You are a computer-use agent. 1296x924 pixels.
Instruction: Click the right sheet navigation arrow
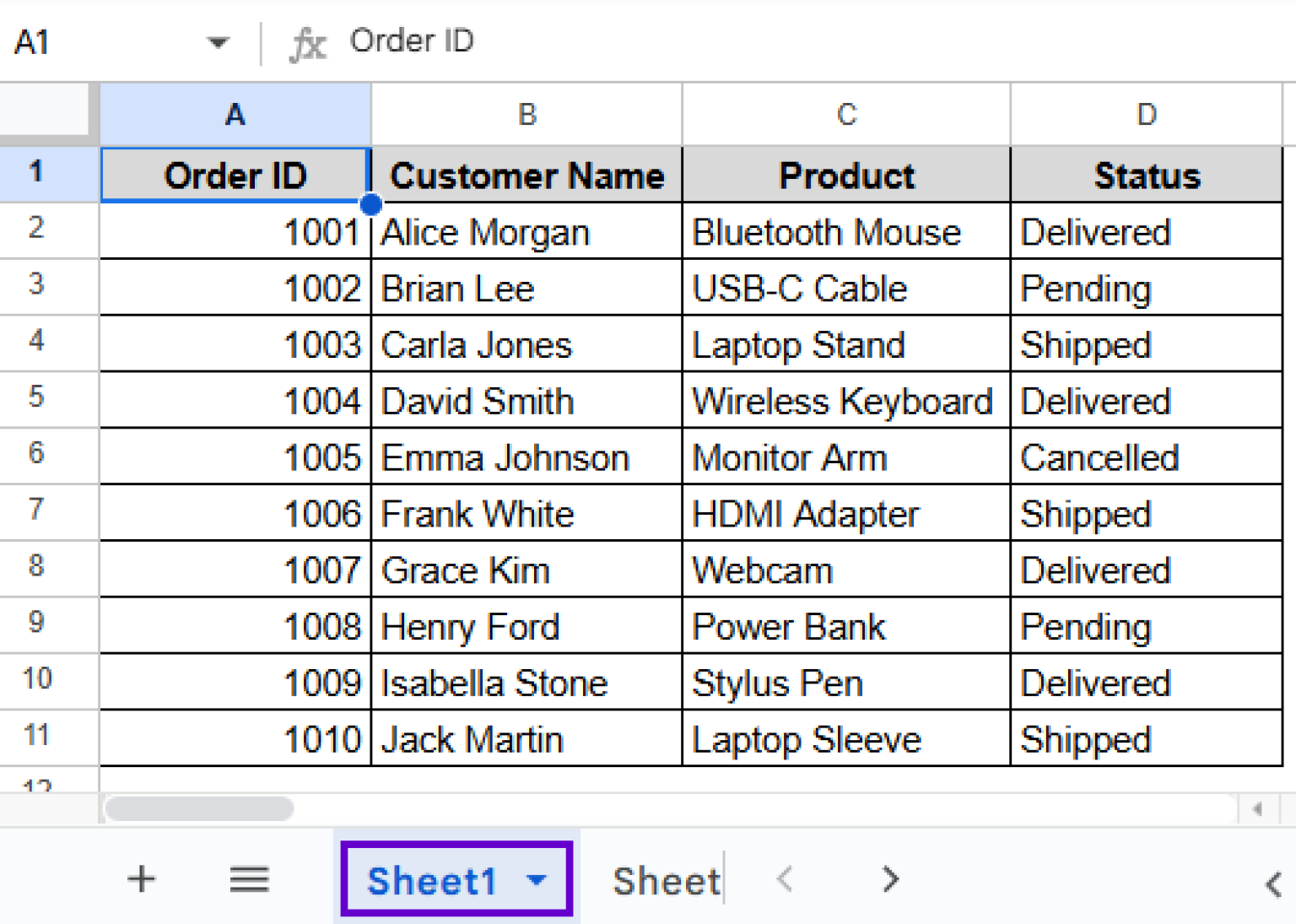click(889, 879)
